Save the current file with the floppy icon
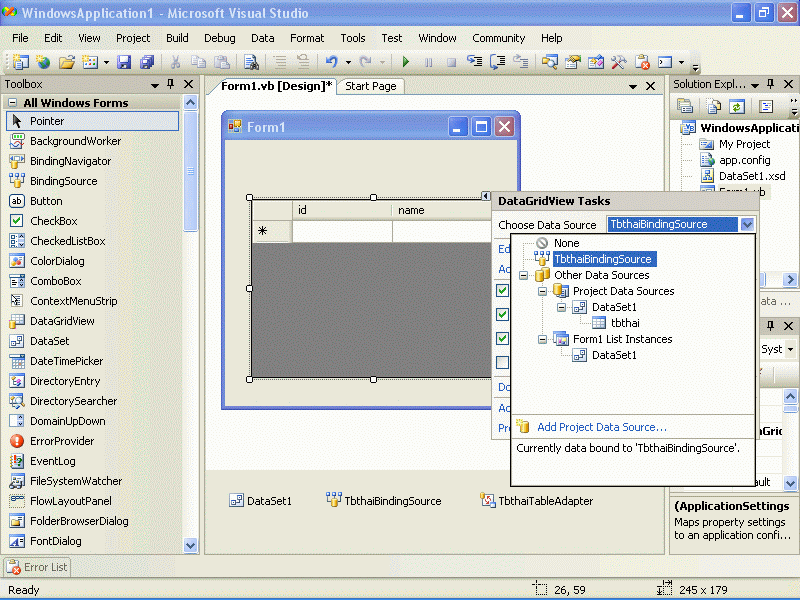Screen dimensions: 800x600 pyautogui.click(x=124, y=62)
